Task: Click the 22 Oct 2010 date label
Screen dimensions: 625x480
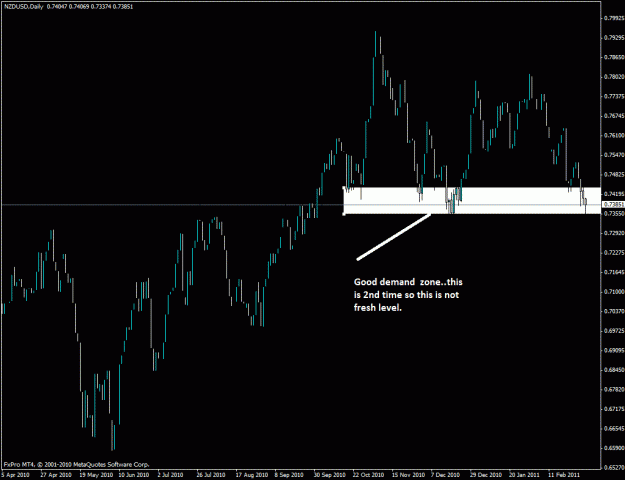Action: click(x=368, y=475)
